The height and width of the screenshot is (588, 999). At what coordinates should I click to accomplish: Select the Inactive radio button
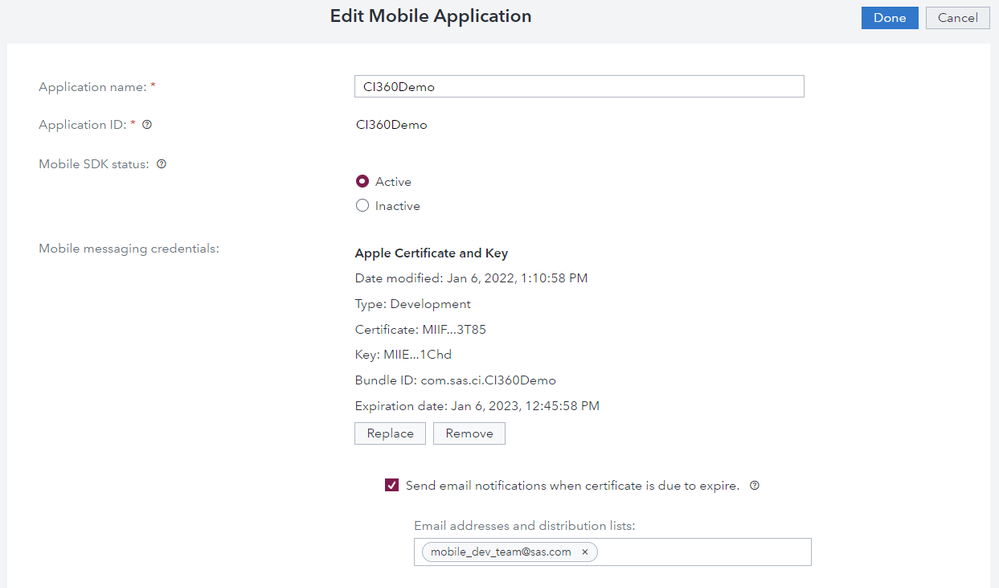[363, 206]
